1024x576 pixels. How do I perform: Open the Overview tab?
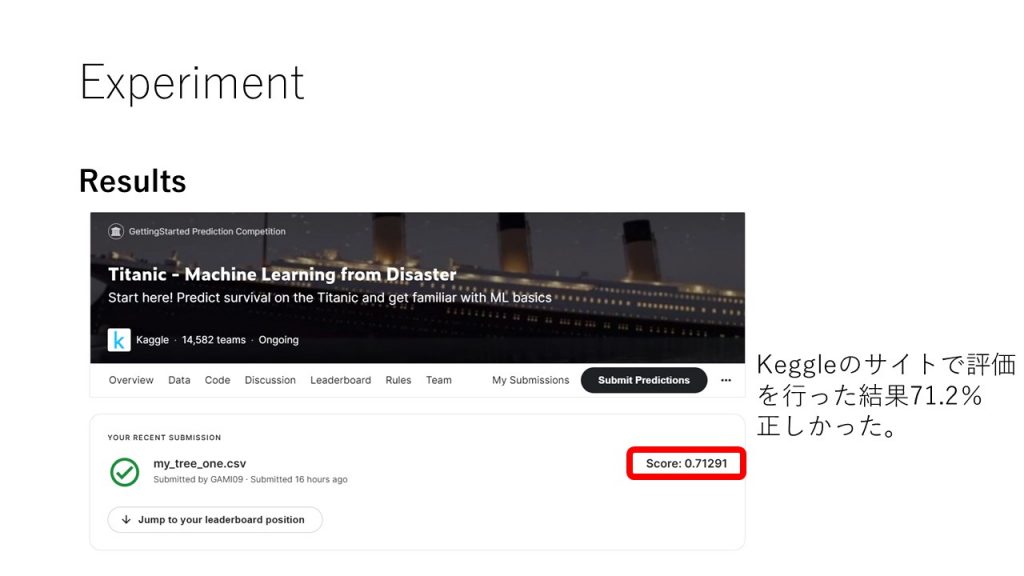131,380
